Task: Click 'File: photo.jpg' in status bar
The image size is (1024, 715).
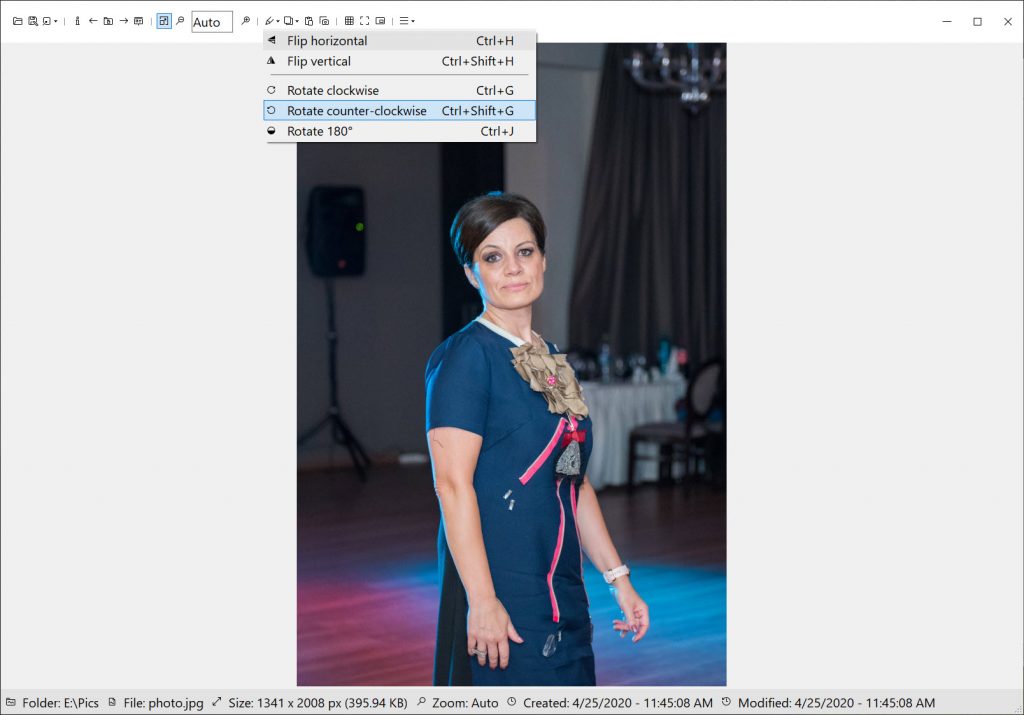Action: (163, 703)
